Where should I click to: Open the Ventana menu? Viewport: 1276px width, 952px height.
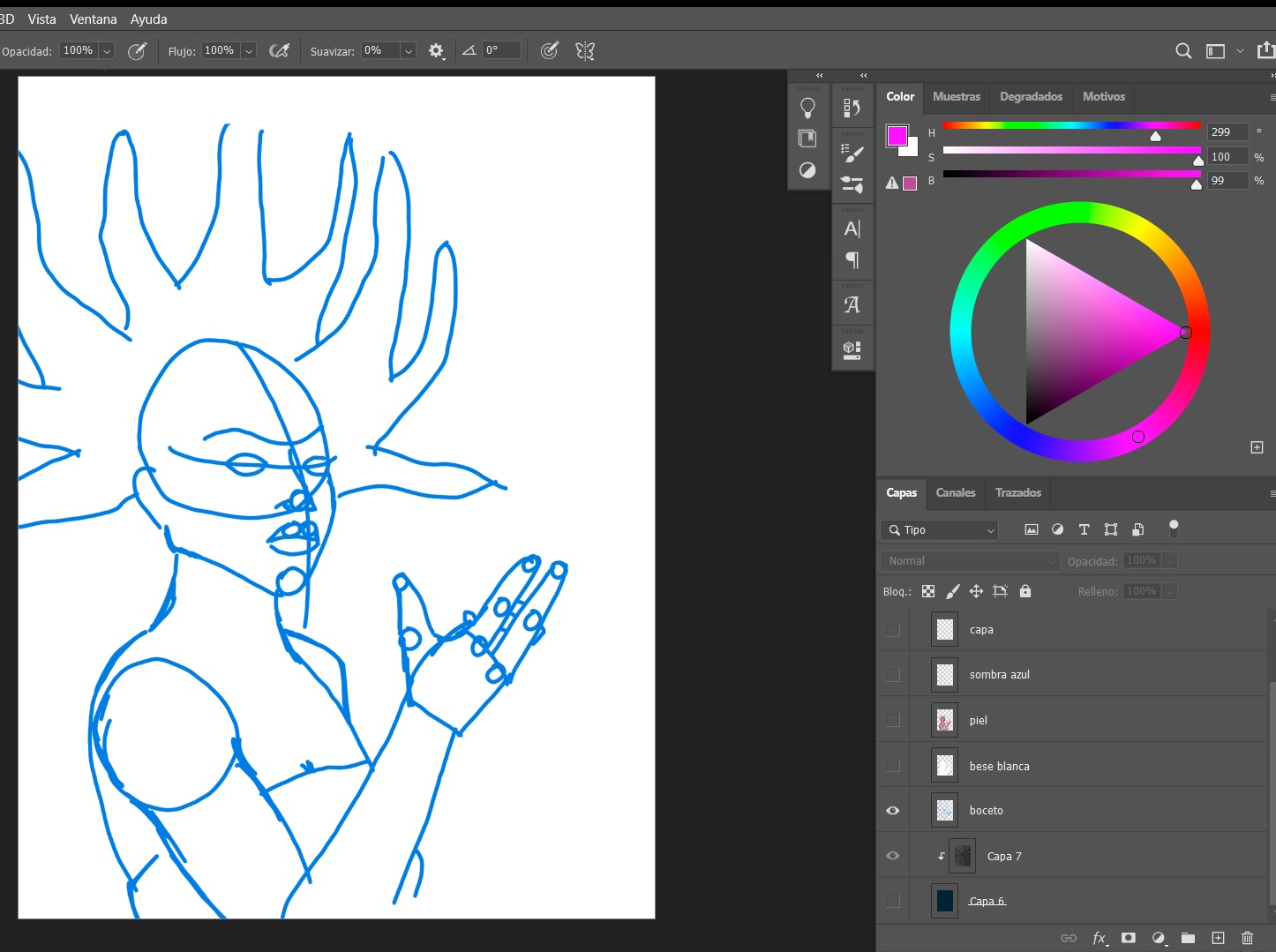pyautogui.click(x=94, y=19)
